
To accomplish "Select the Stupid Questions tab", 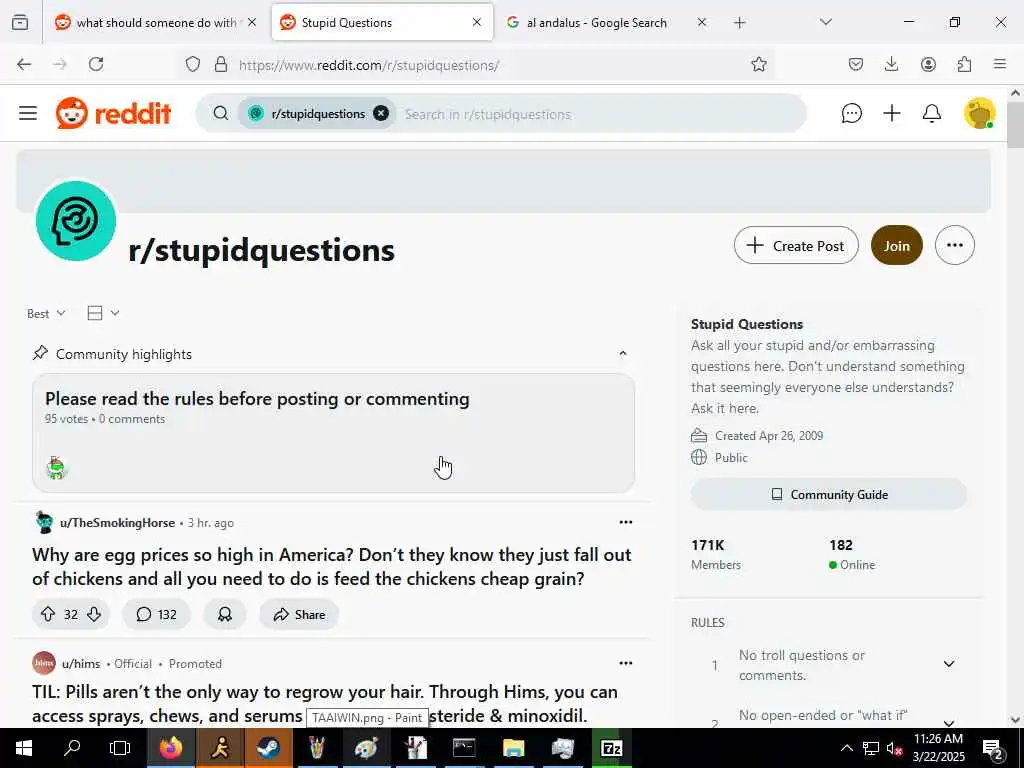I will (382, 22).
